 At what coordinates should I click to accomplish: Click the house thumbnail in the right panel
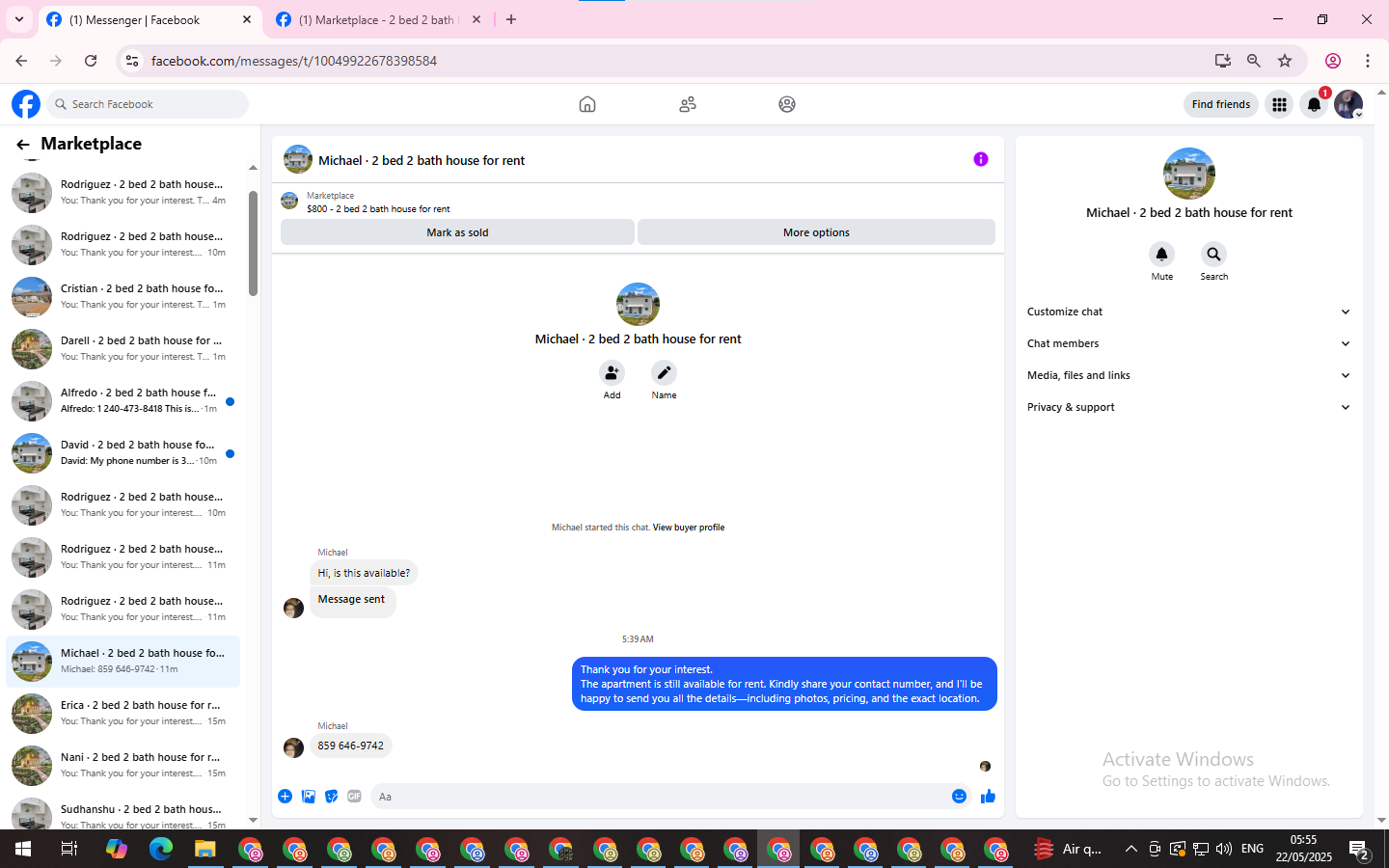click(x=1188, y=174)
